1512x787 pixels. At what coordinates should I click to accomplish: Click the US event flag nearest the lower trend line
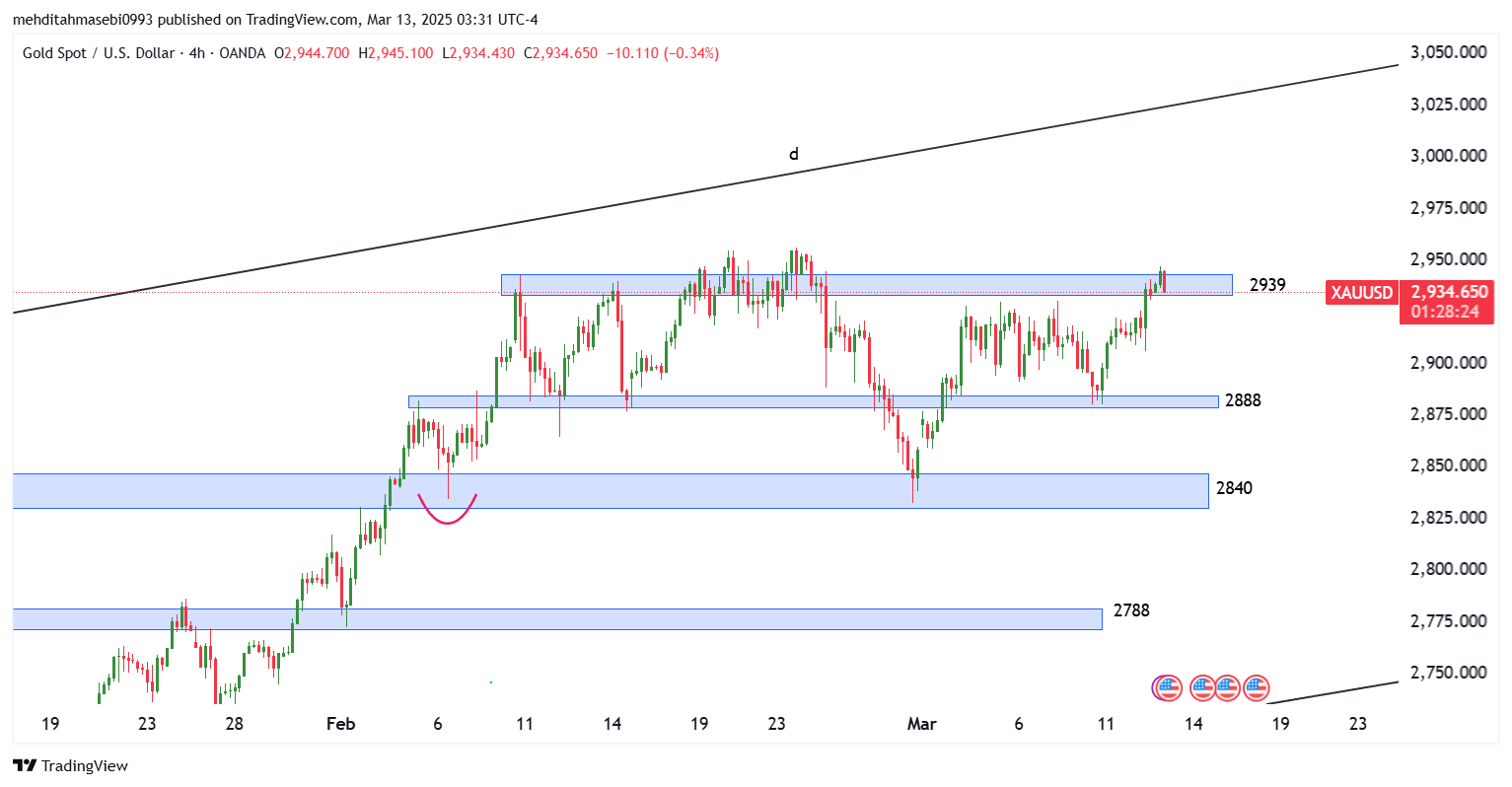[x=1256, y=687]
